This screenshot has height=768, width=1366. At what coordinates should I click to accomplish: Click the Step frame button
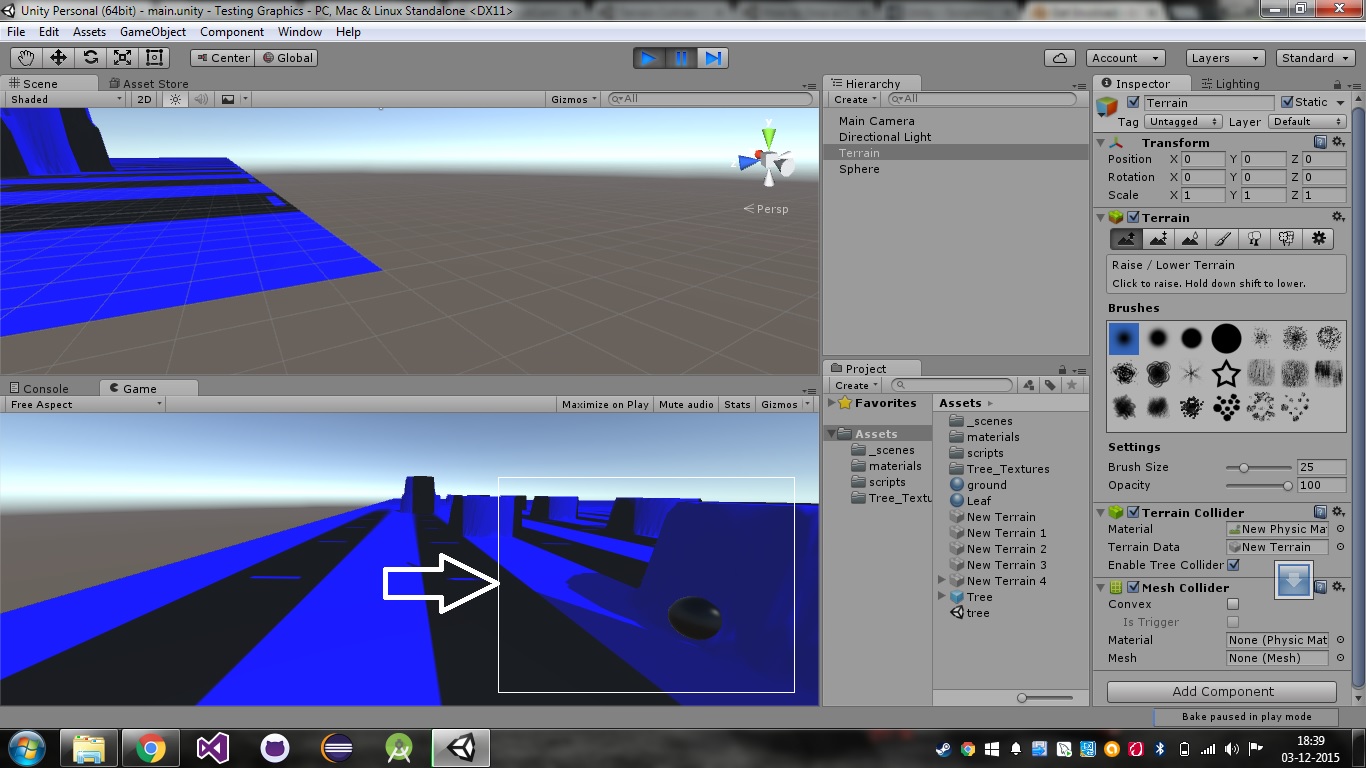(713, 58)
